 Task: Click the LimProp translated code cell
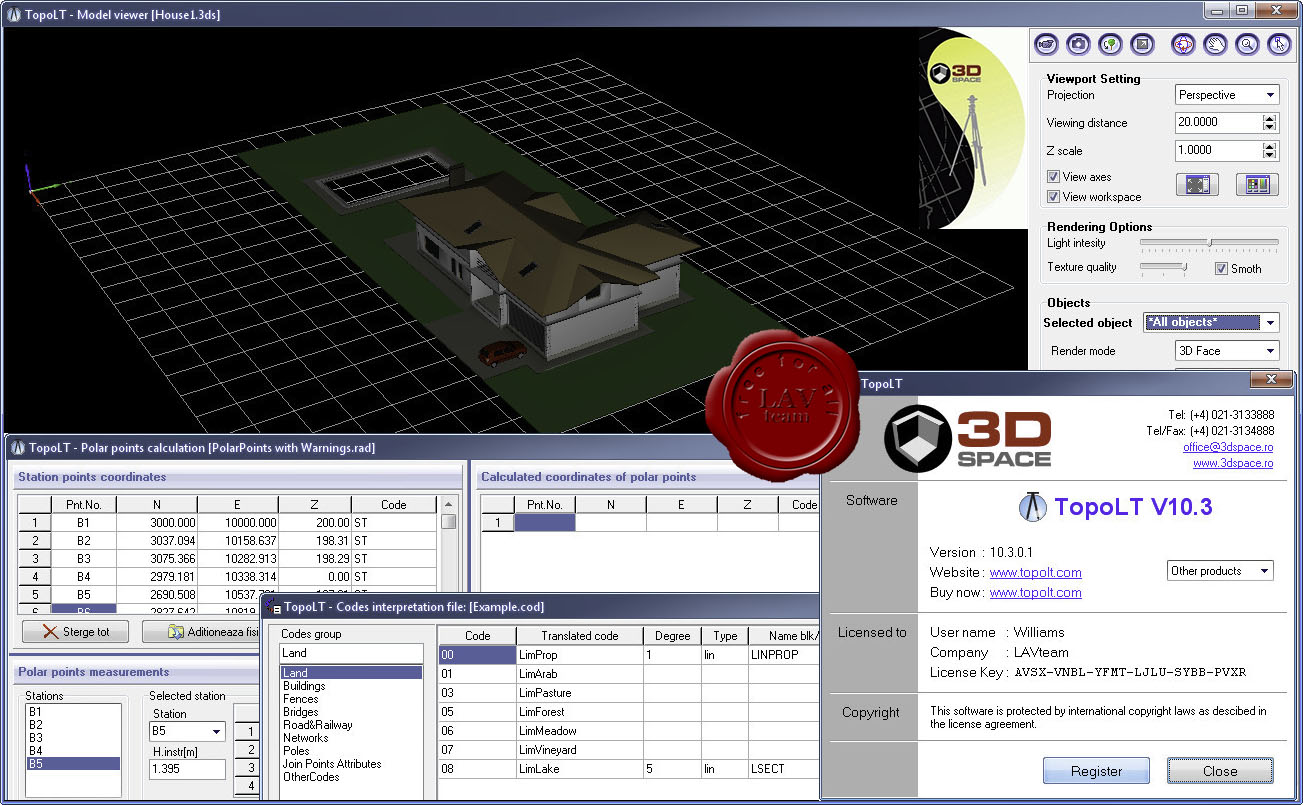579,655
